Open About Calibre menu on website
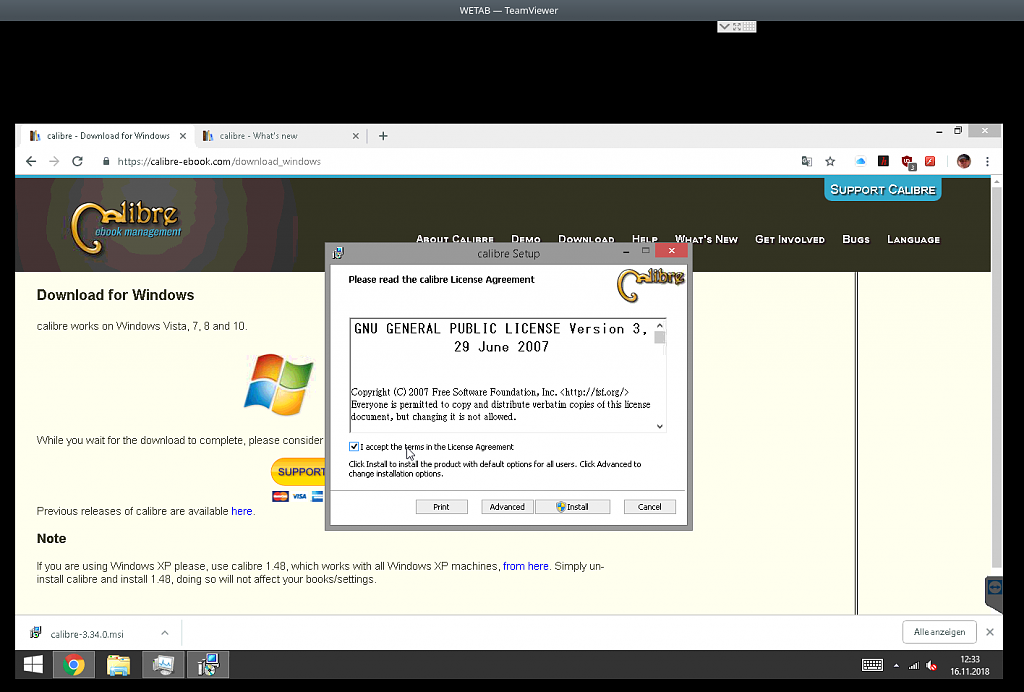This screenshot has height=692, width=1024. pyautogui.click(x=455, y=240)
